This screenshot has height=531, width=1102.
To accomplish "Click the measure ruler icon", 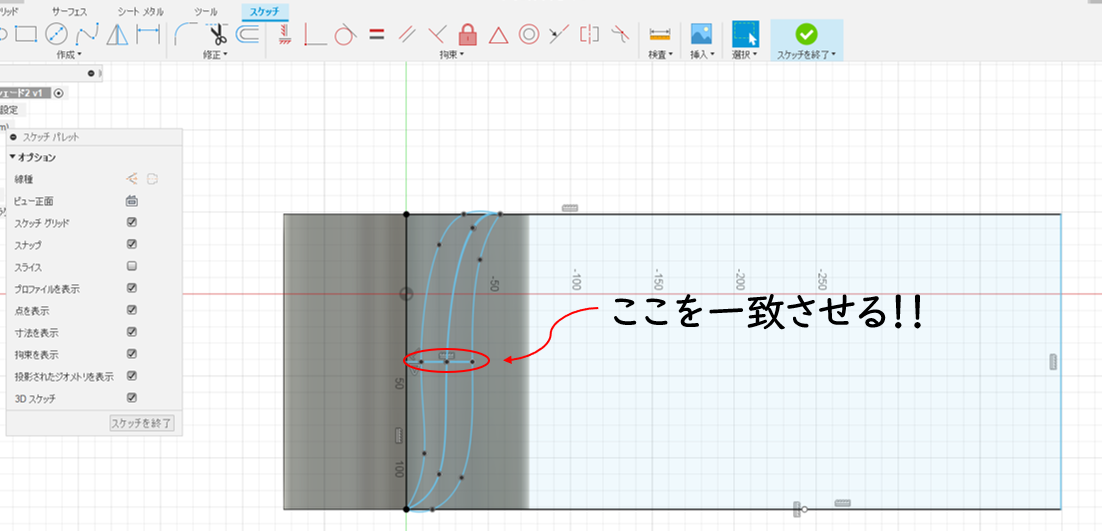I will [660, 34].
